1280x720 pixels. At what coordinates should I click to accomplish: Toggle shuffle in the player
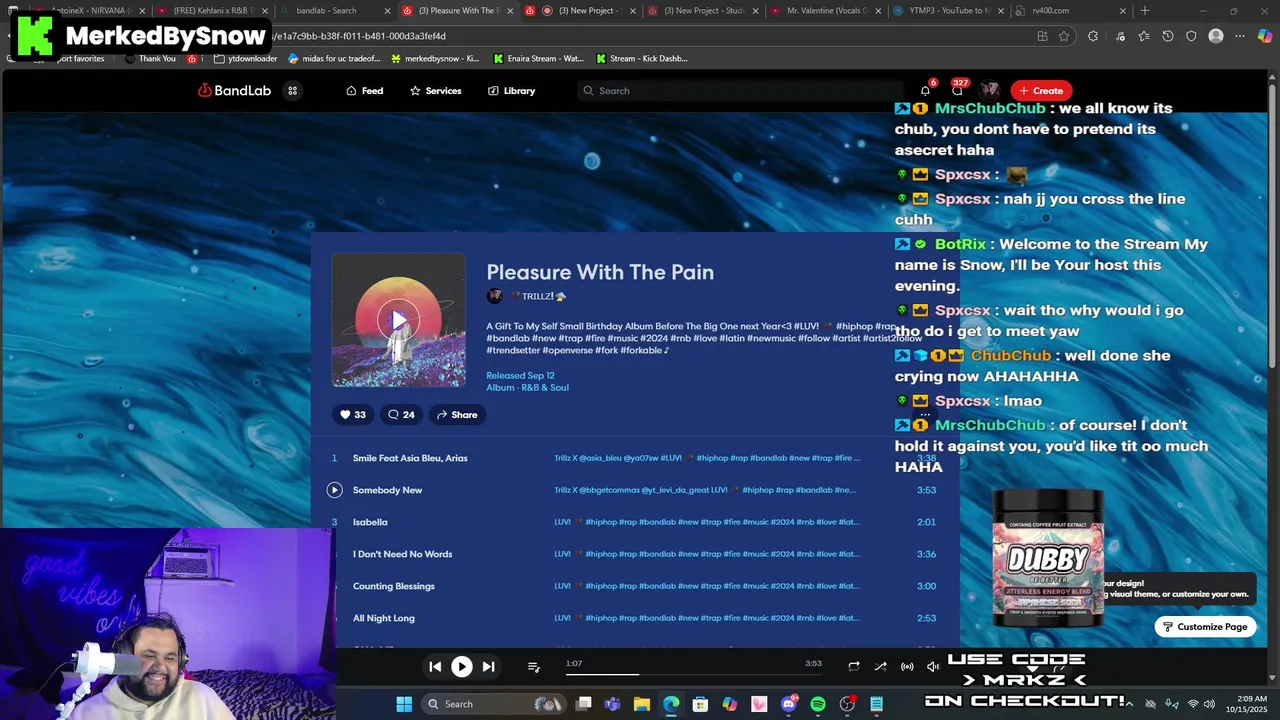pos(880,666)
